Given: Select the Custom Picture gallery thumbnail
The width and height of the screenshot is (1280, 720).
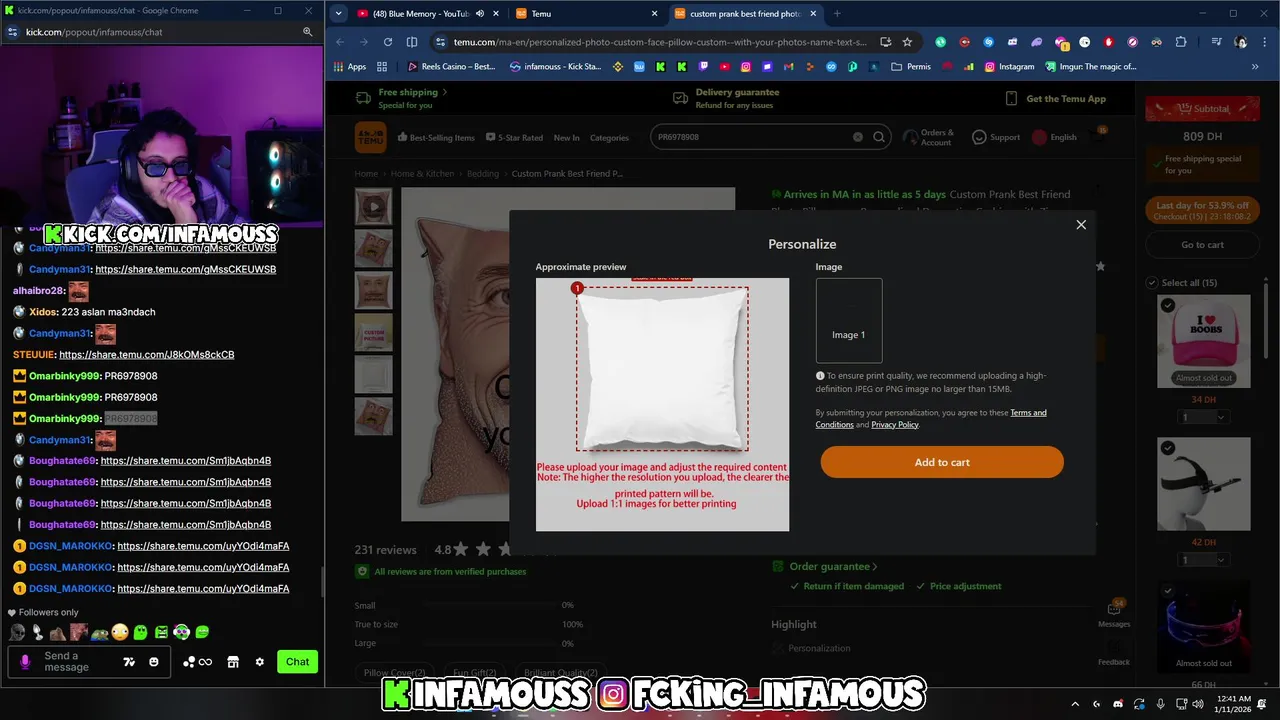Looking at the screenshot, I should click(x=374, y=333).
